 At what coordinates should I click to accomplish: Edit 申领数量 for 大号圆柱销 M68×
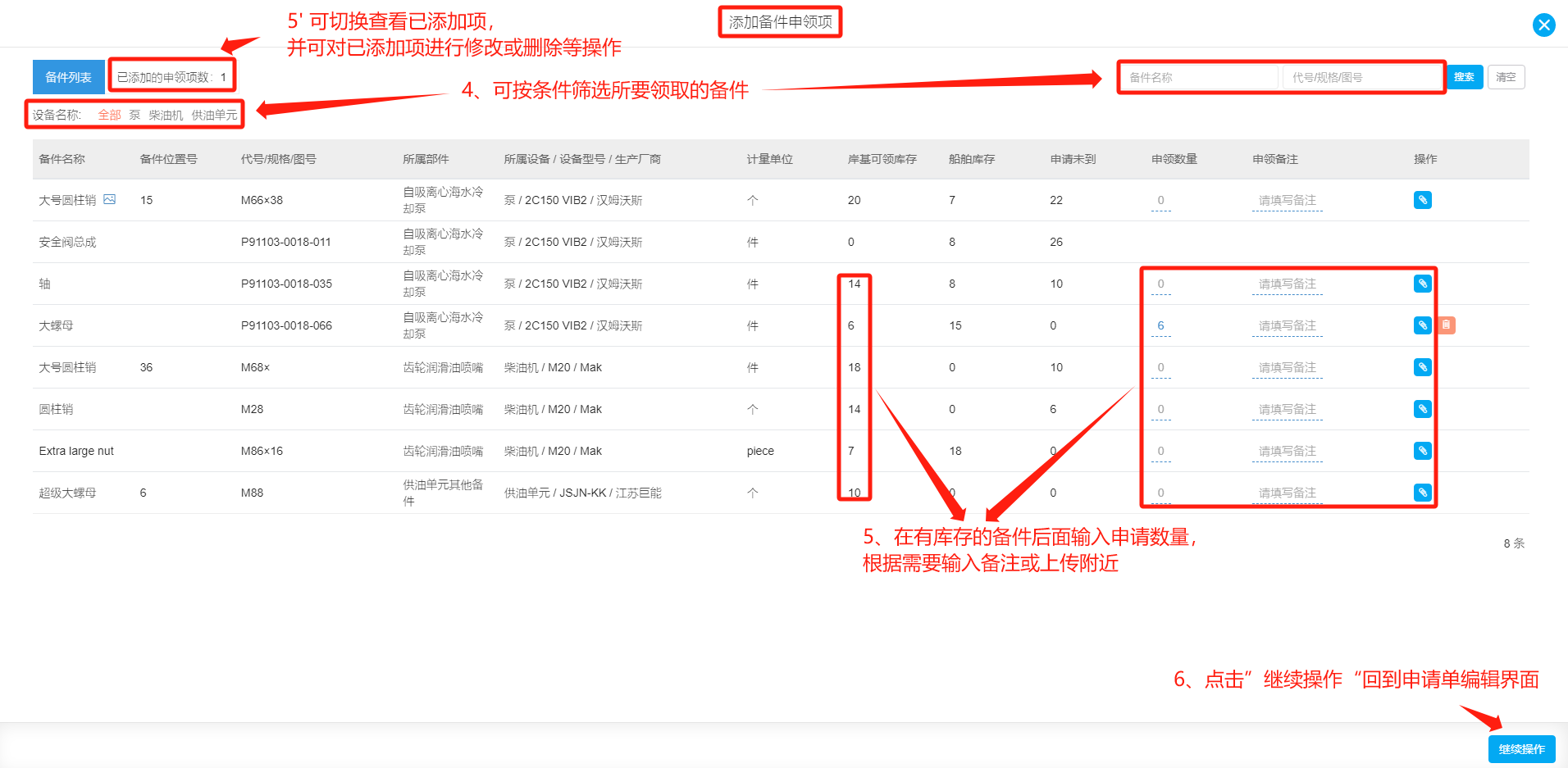point(1160,368)
